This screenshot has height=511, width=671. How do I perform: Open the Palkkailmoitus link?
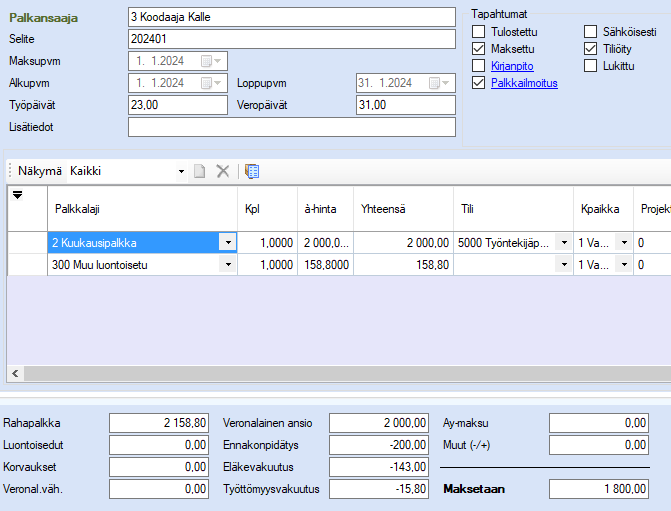click(524, 83)
